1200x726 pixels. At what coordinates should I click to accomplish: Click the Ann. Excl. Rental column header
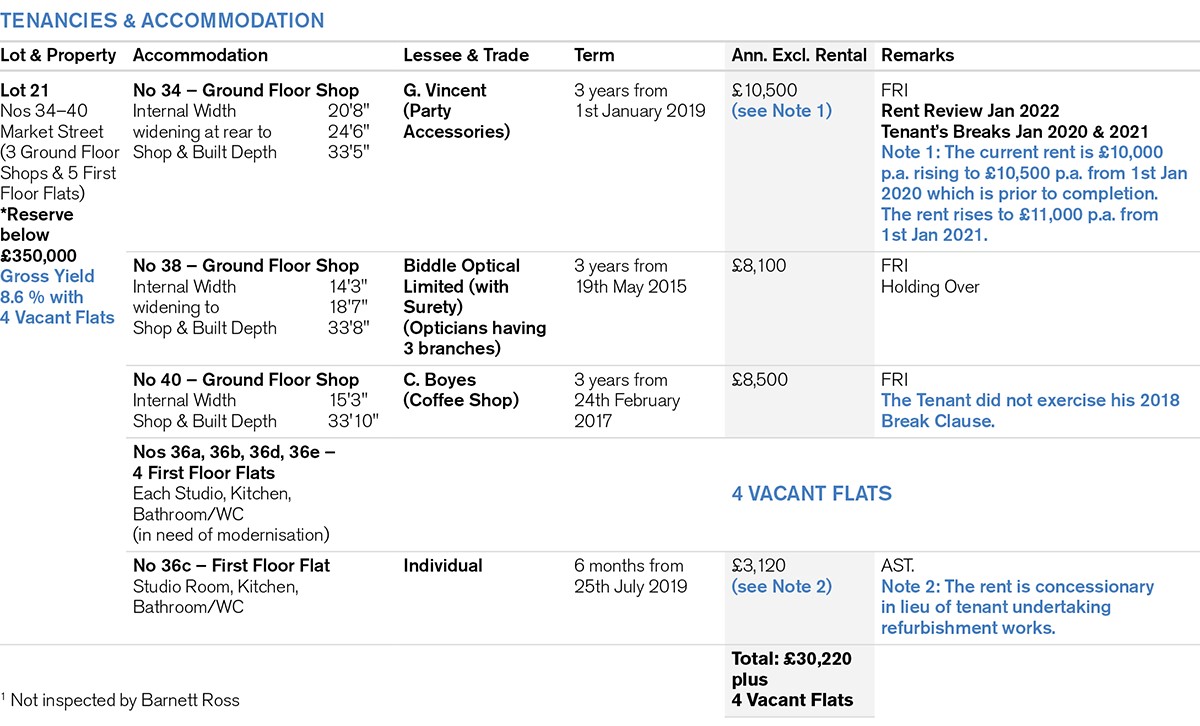[x=799, y=55]
